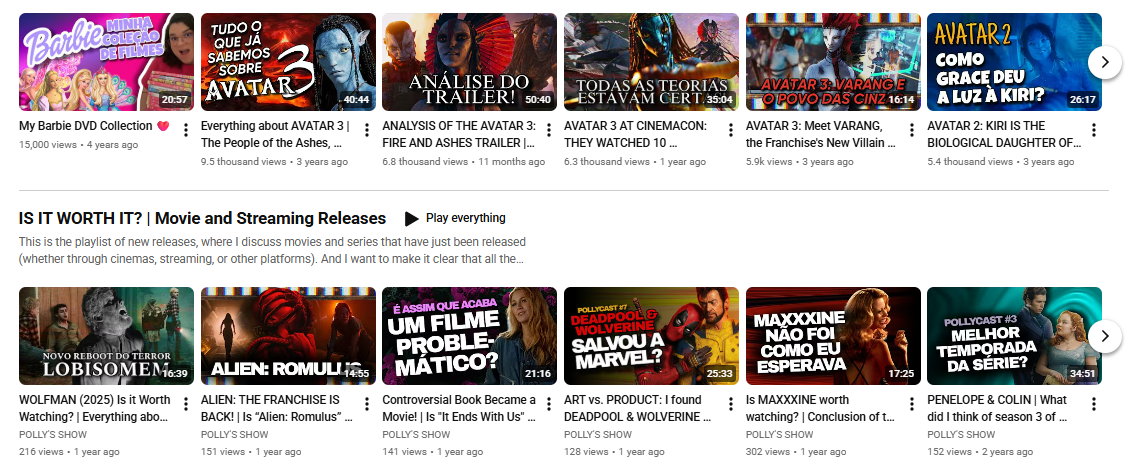
Task: Open title Everything about AVATAR 3
Action: click(x=275, y=134)
